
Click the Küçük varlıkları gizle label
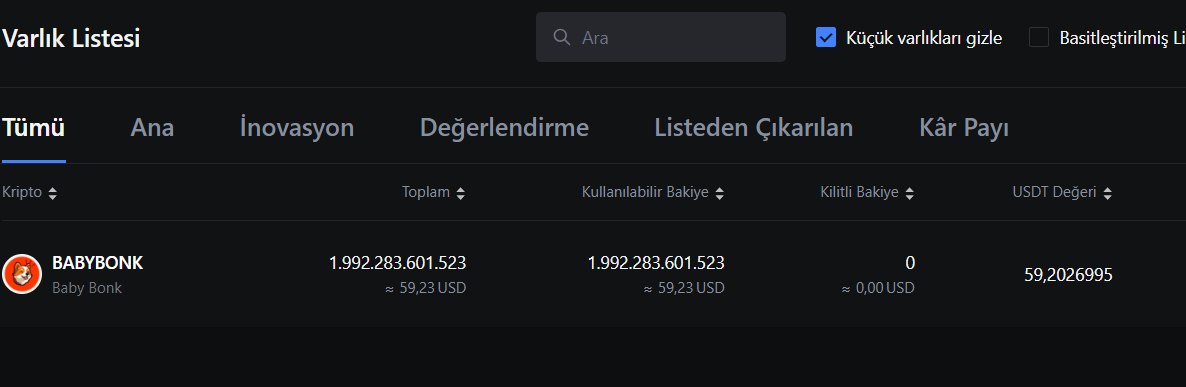924,38
